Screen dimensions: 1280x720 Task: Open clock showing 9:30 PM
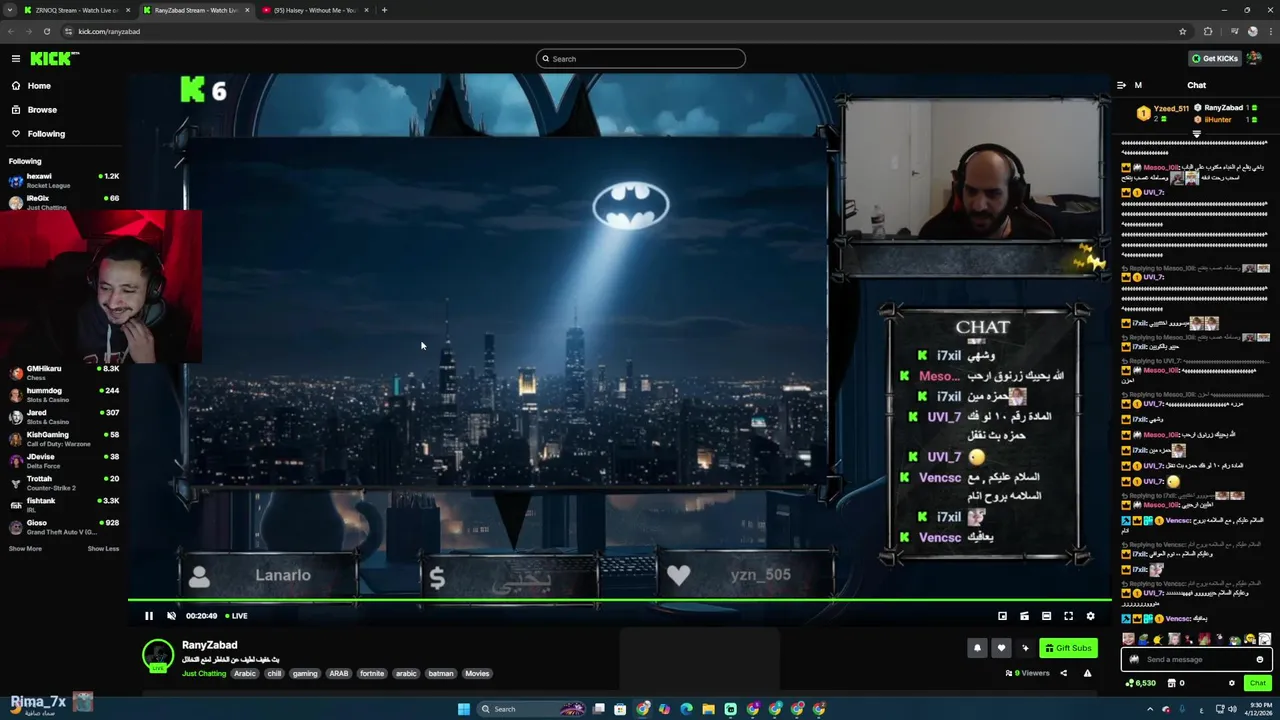coord(1259,709)
